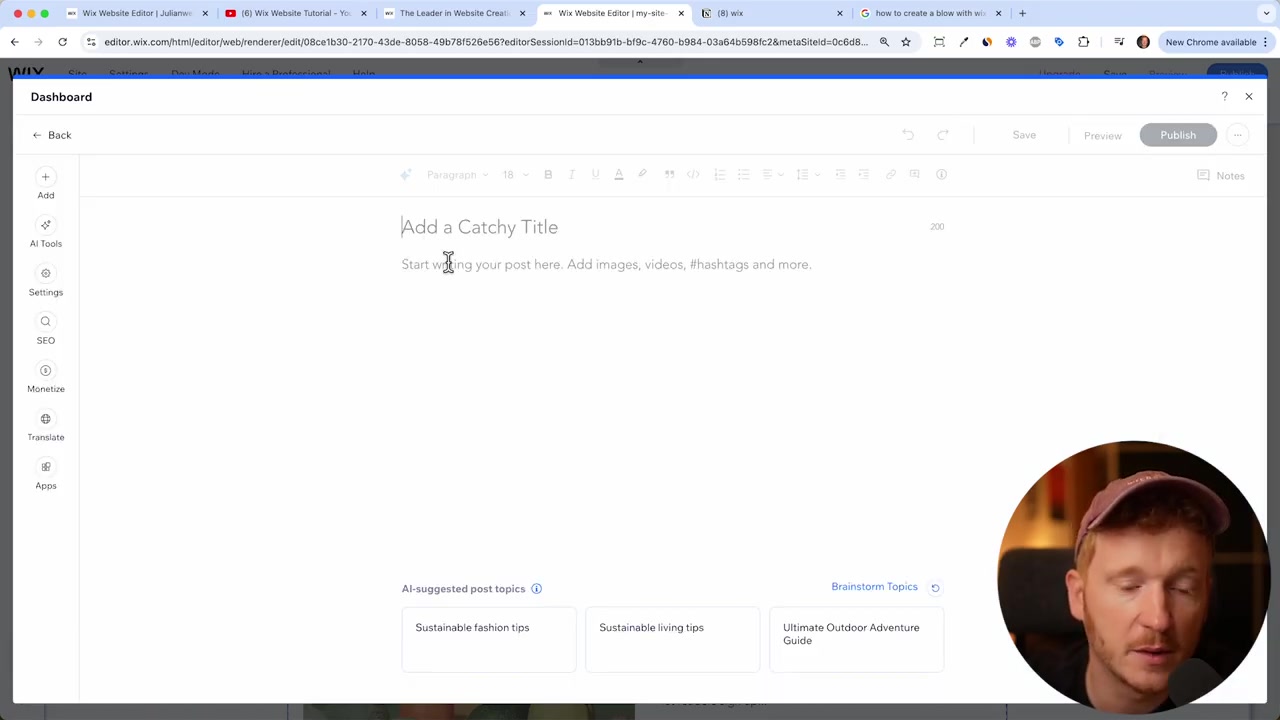
Task: Open the Monetize panel
Action: coord(45,378)
